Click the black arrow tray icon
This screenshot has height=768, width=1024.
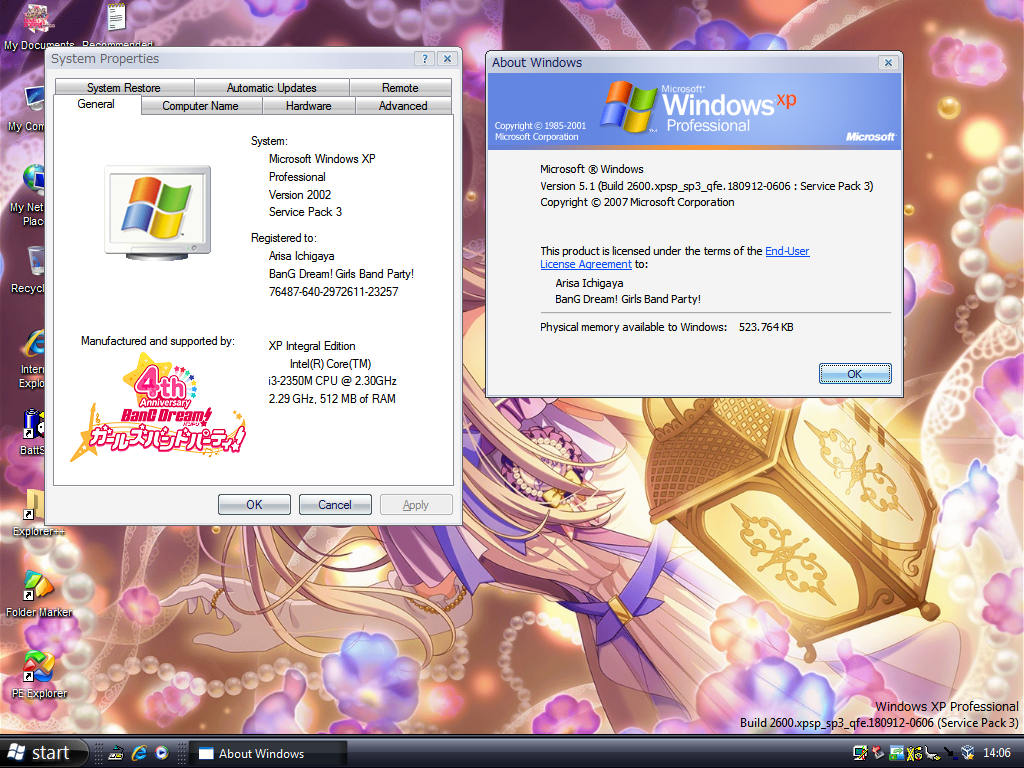click(x=950, y=753)
